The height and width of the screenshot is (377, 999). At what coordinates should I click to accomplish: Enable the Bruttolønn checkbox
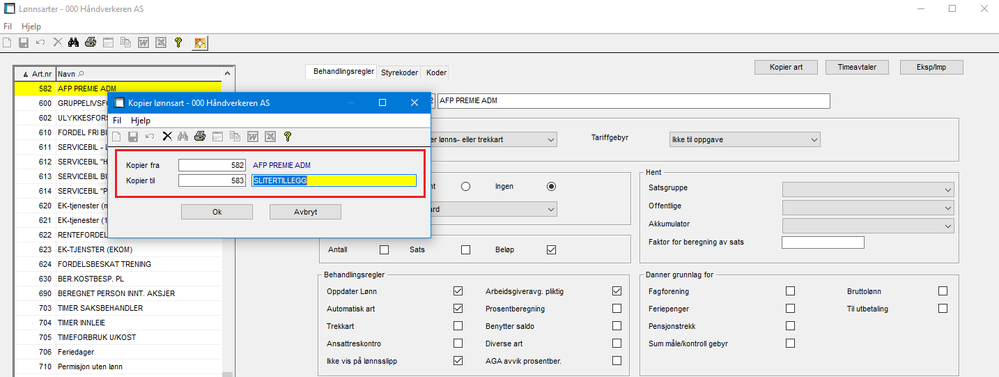click(x=943, y=291)
